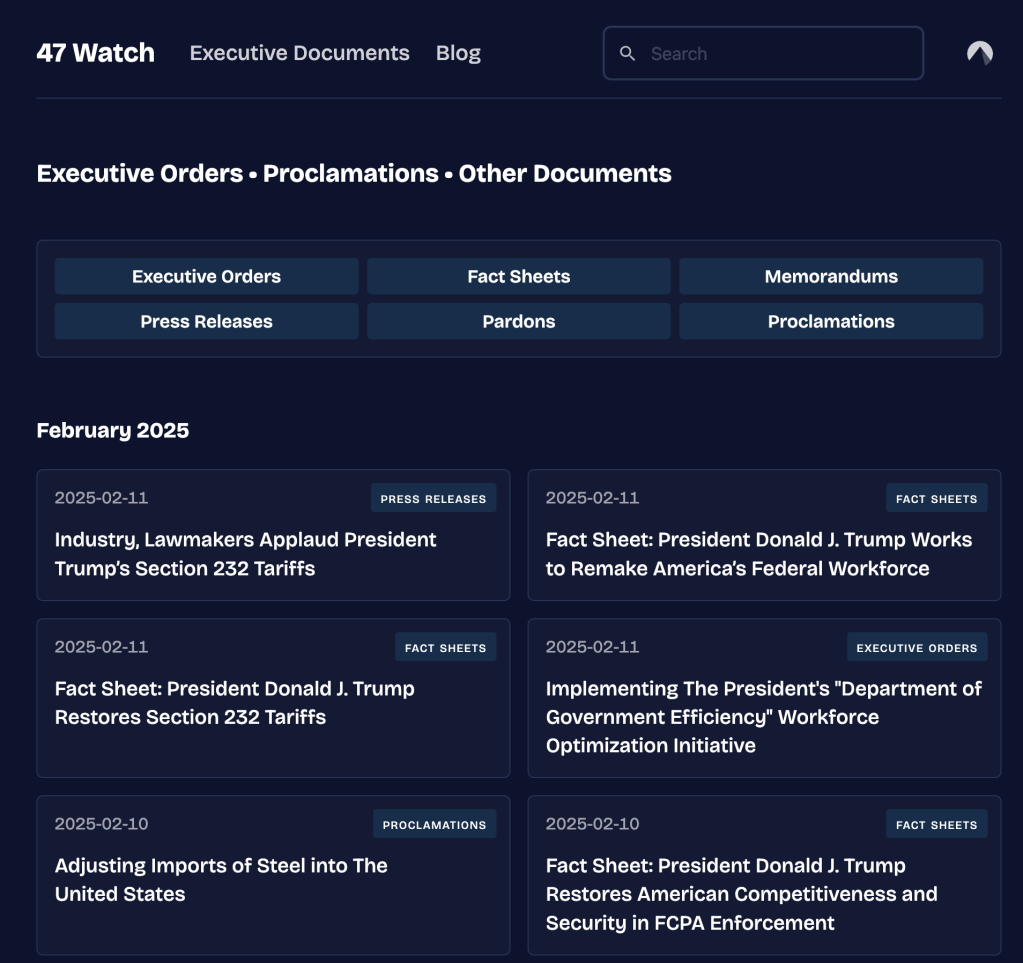Open Remake America's Federal Workforce fact sheet
The width and height of the screenshot is (1023, 963).
coord(758,554)
